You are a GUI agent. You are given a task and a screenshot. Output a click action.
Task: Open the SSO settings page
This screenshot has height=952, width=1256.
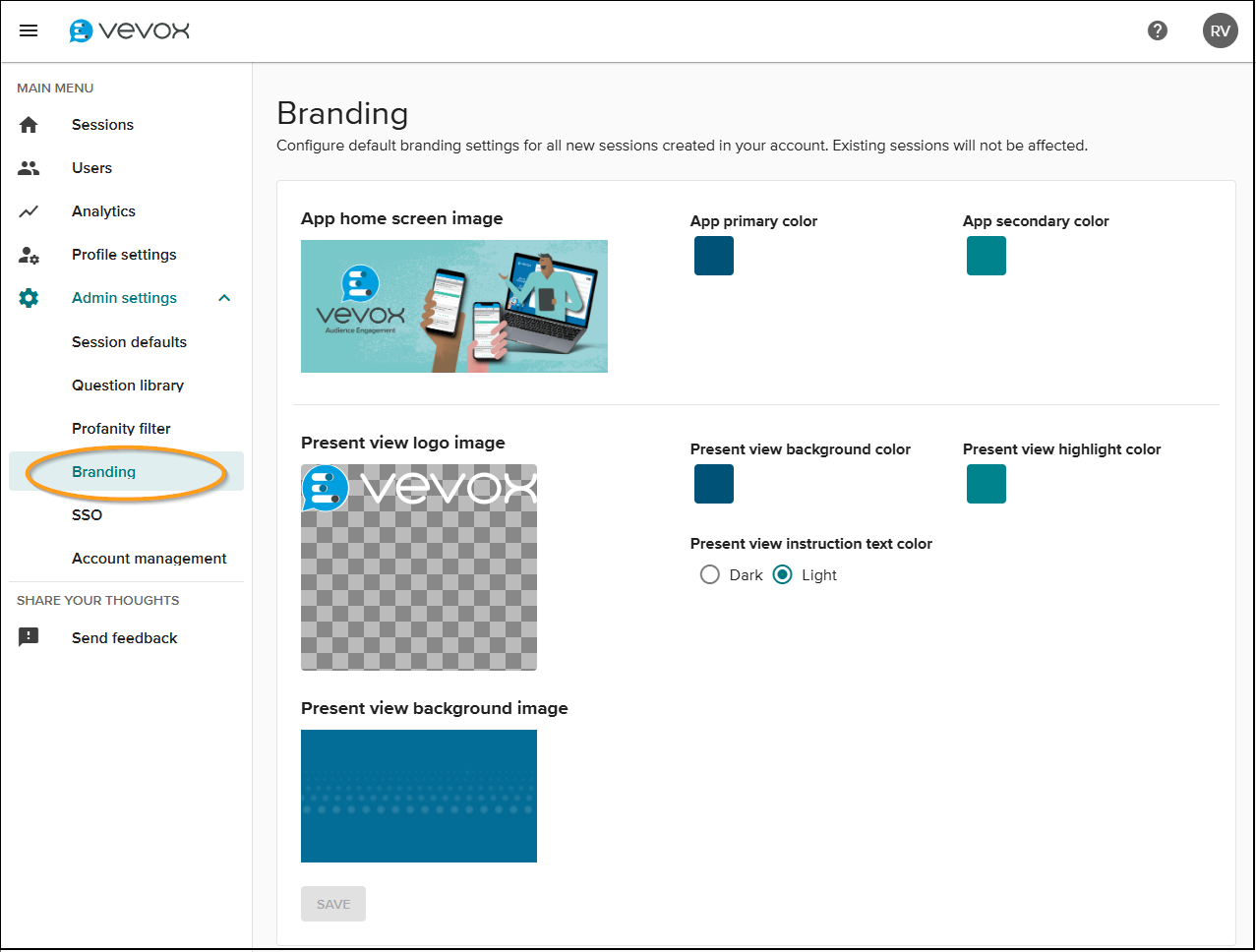(x=87, y=515)
